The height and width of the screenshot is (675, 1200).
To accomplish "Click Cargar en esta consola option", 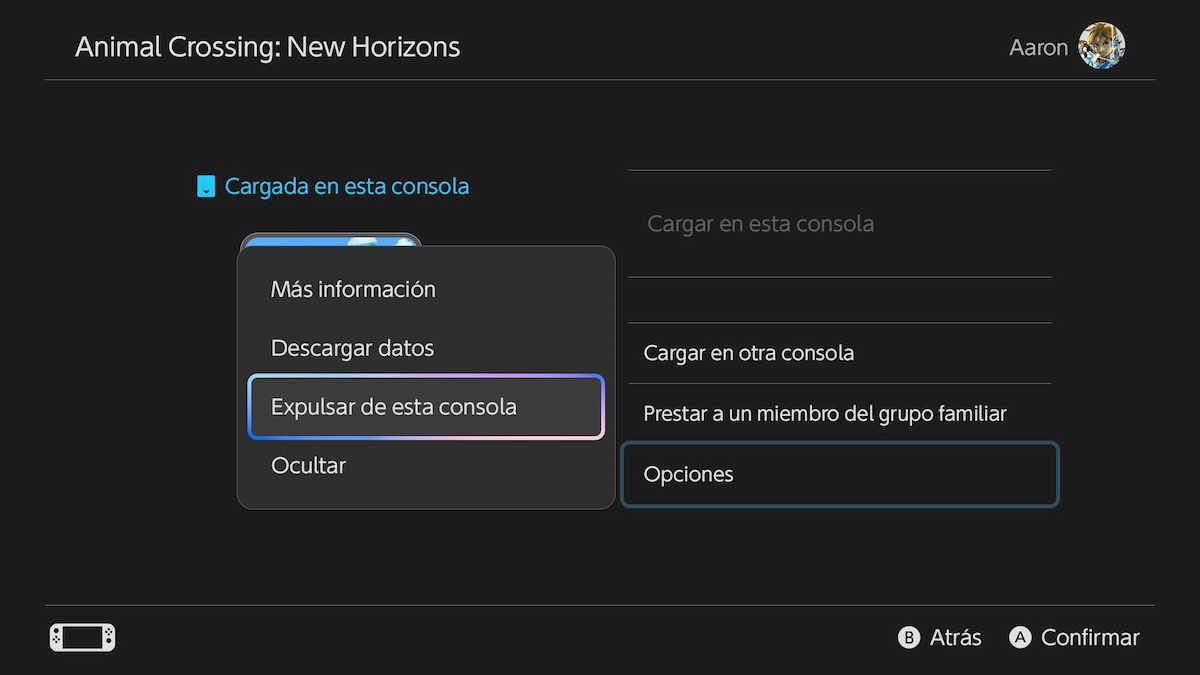I will tap(761, 223).
